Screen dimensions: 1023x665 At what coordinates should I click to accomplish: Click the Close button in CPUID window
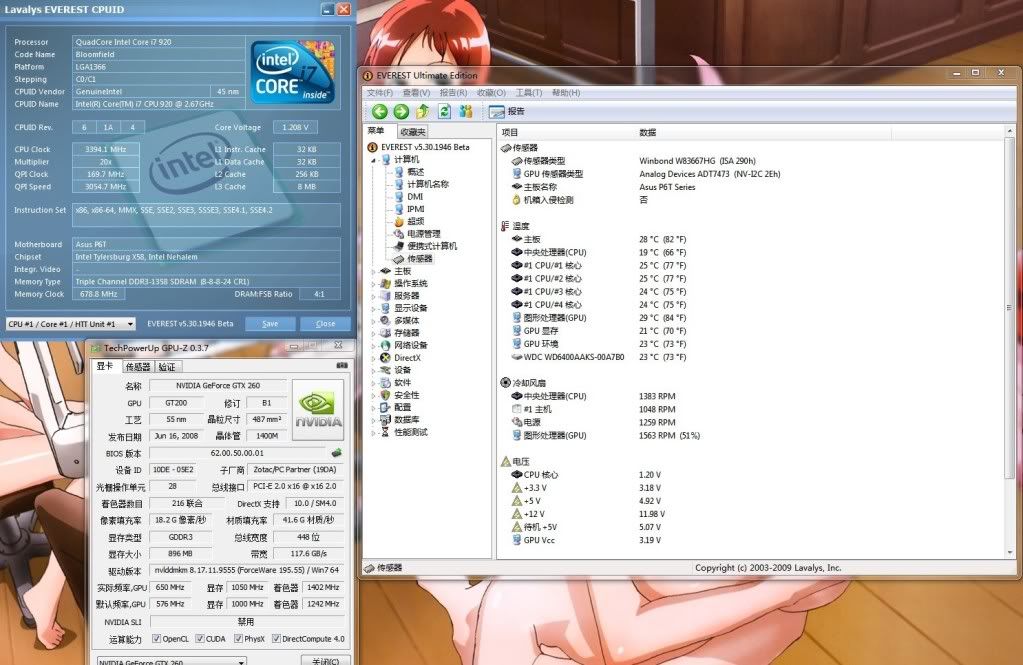pos(325,324)
